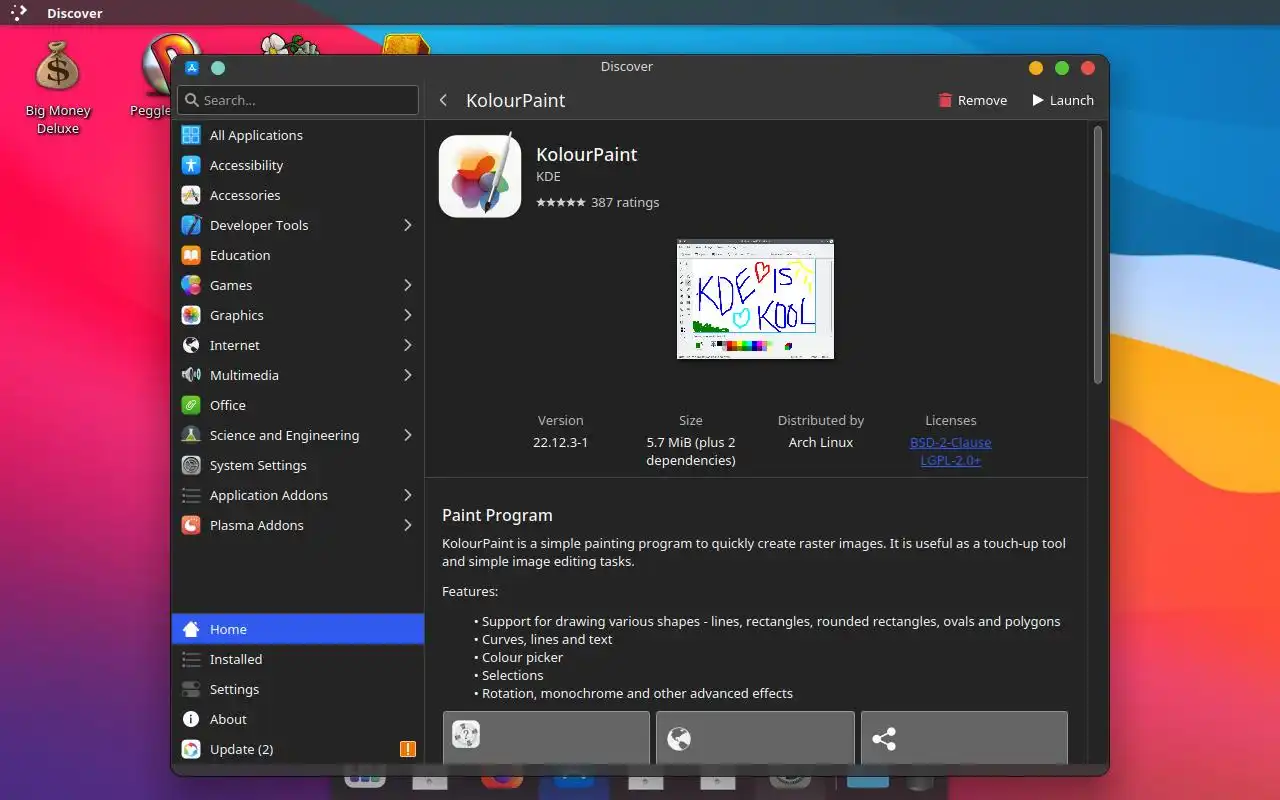Click the About info icon
1280x800 pixels.
click(190, 719)
